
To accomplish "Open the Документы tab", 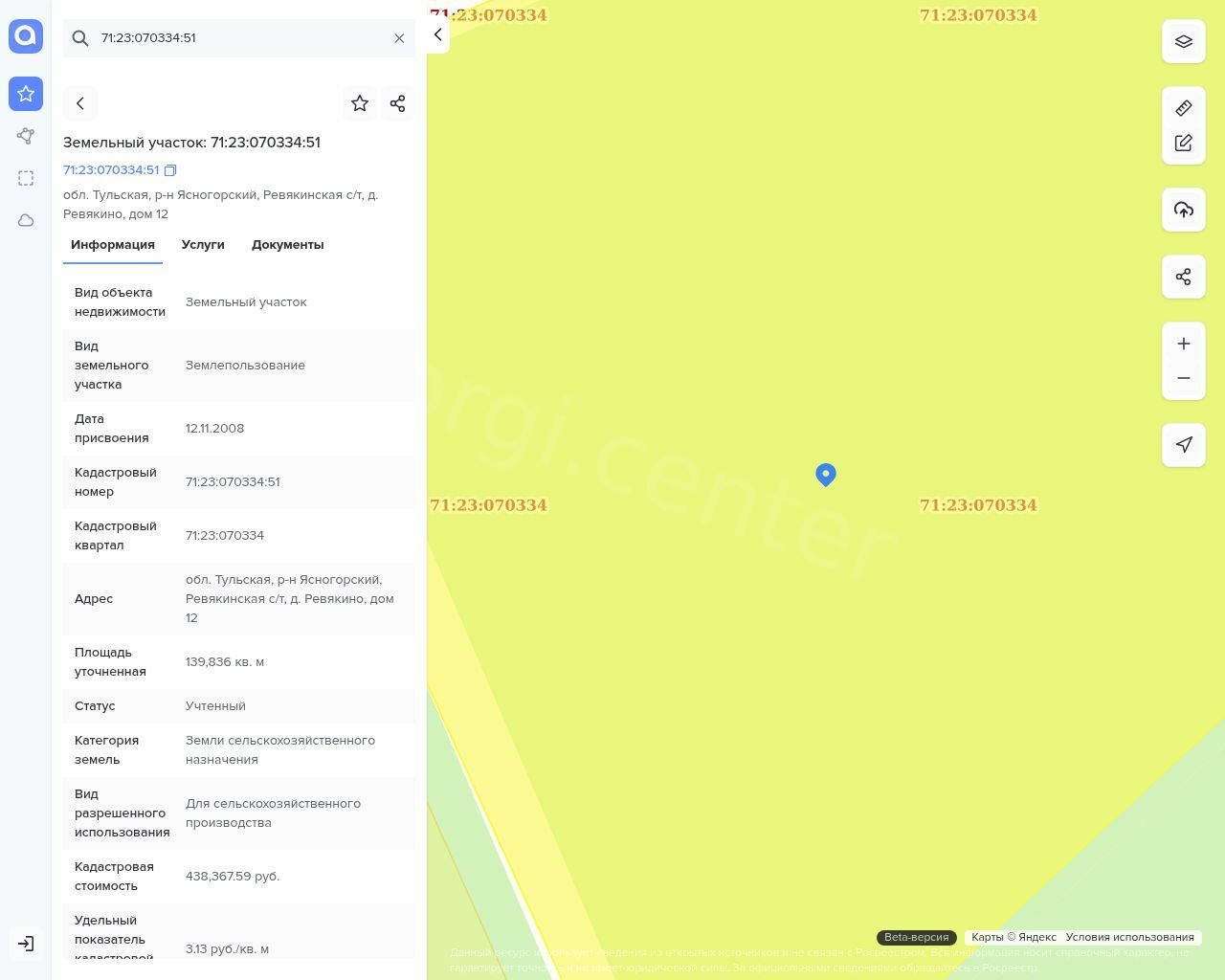I will [x=287, y=245].
